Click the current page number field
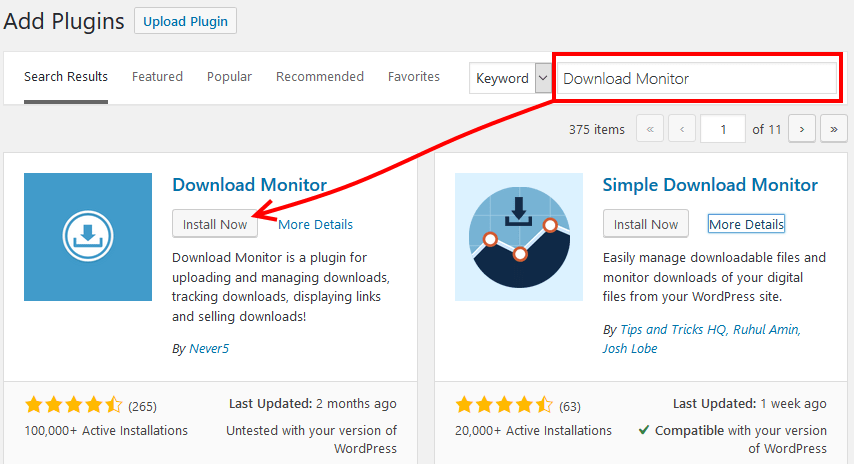The image size is (854, 464). tap(723, 129)
